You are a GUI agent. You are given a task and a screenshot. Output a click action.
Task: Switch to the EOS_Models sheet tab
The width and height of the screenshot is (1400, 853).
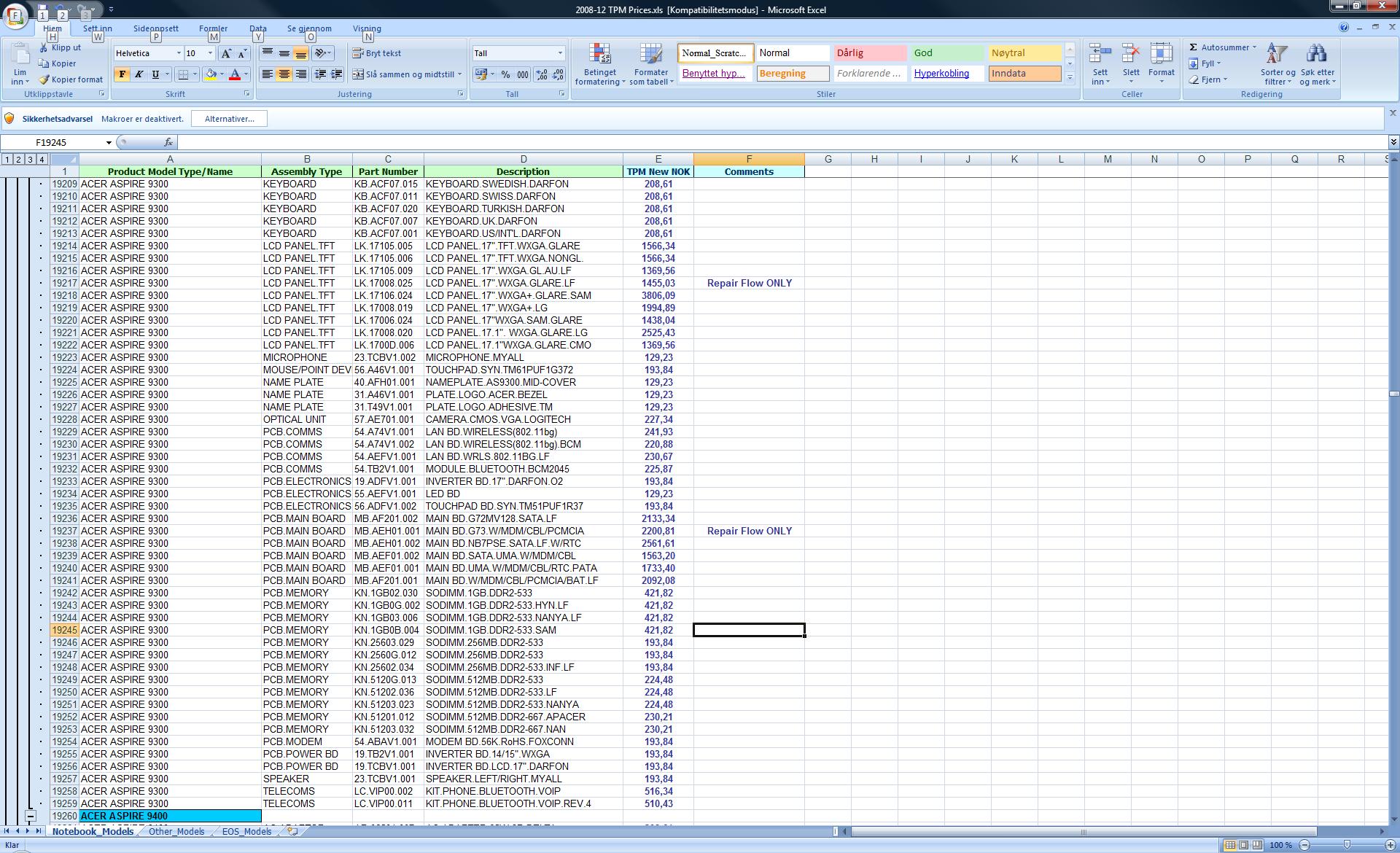coord(246,831)
